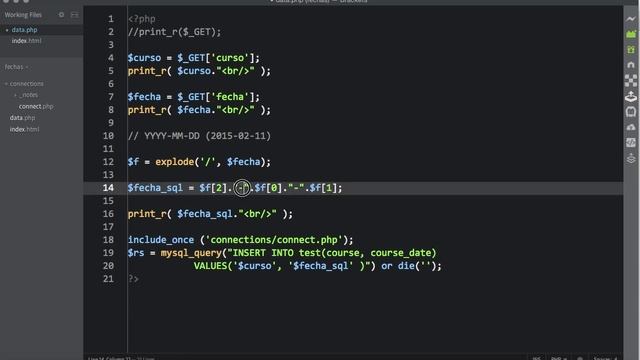Collapse the connections folder

(x=7, y=84)
